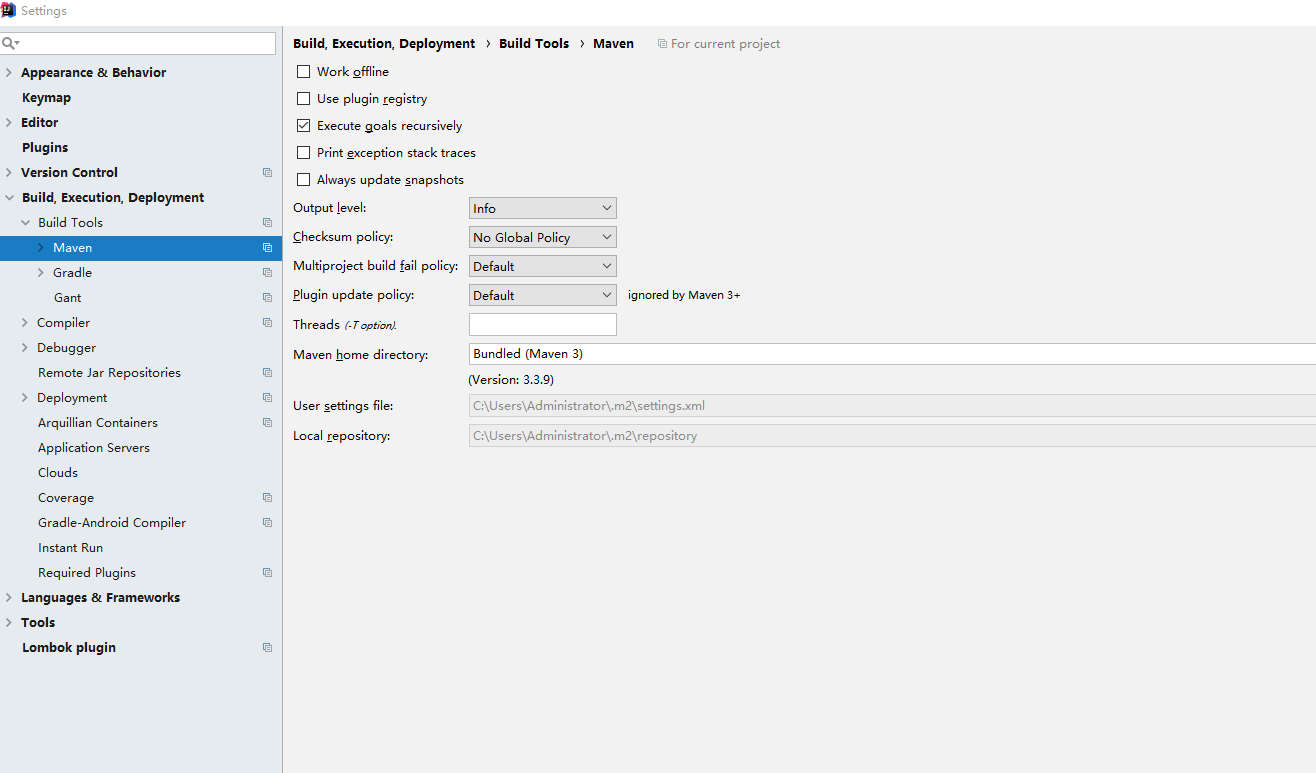Open the Output level dropdown
The height and width of the screenshot is (773, 1316).
click(x=543, y=208)
